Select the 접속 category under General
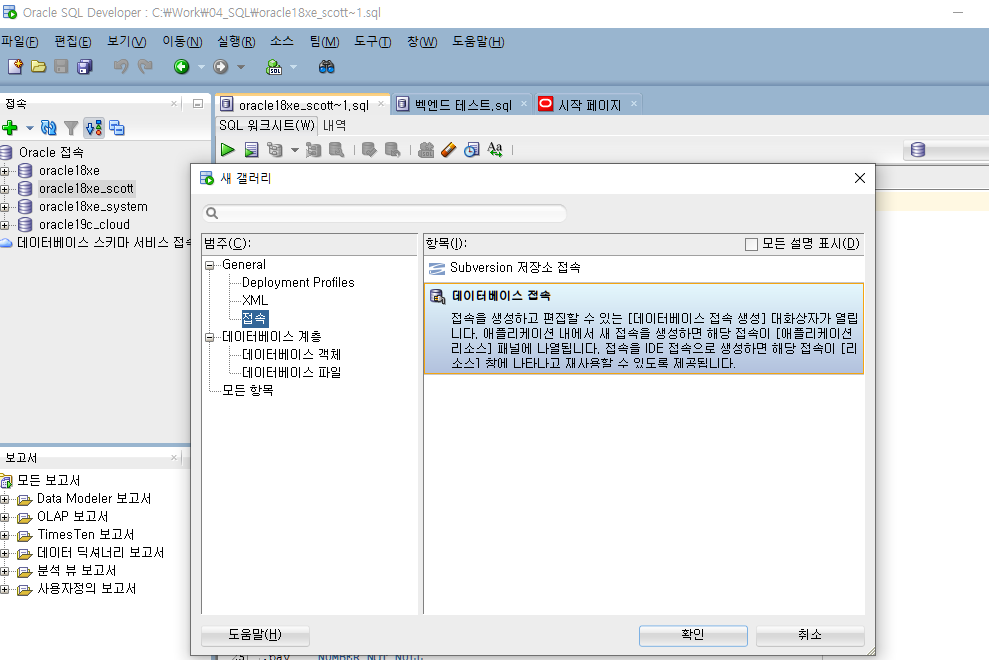 pyautogui.click(x=255, y=319)
